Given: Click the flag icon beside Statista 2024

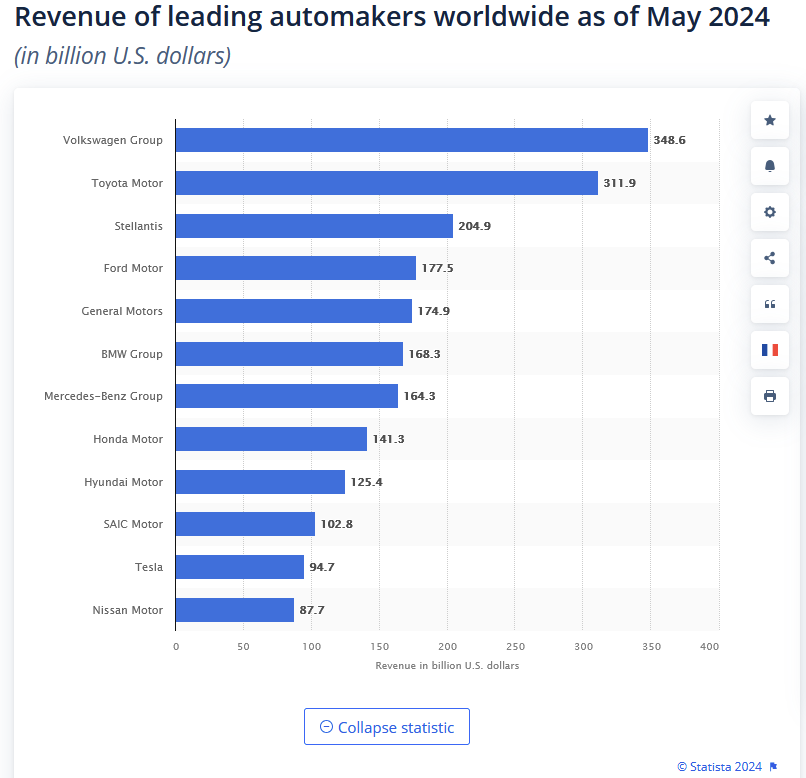Looking at the screenshot, I should pyautogui.click(x=773, y=767).
